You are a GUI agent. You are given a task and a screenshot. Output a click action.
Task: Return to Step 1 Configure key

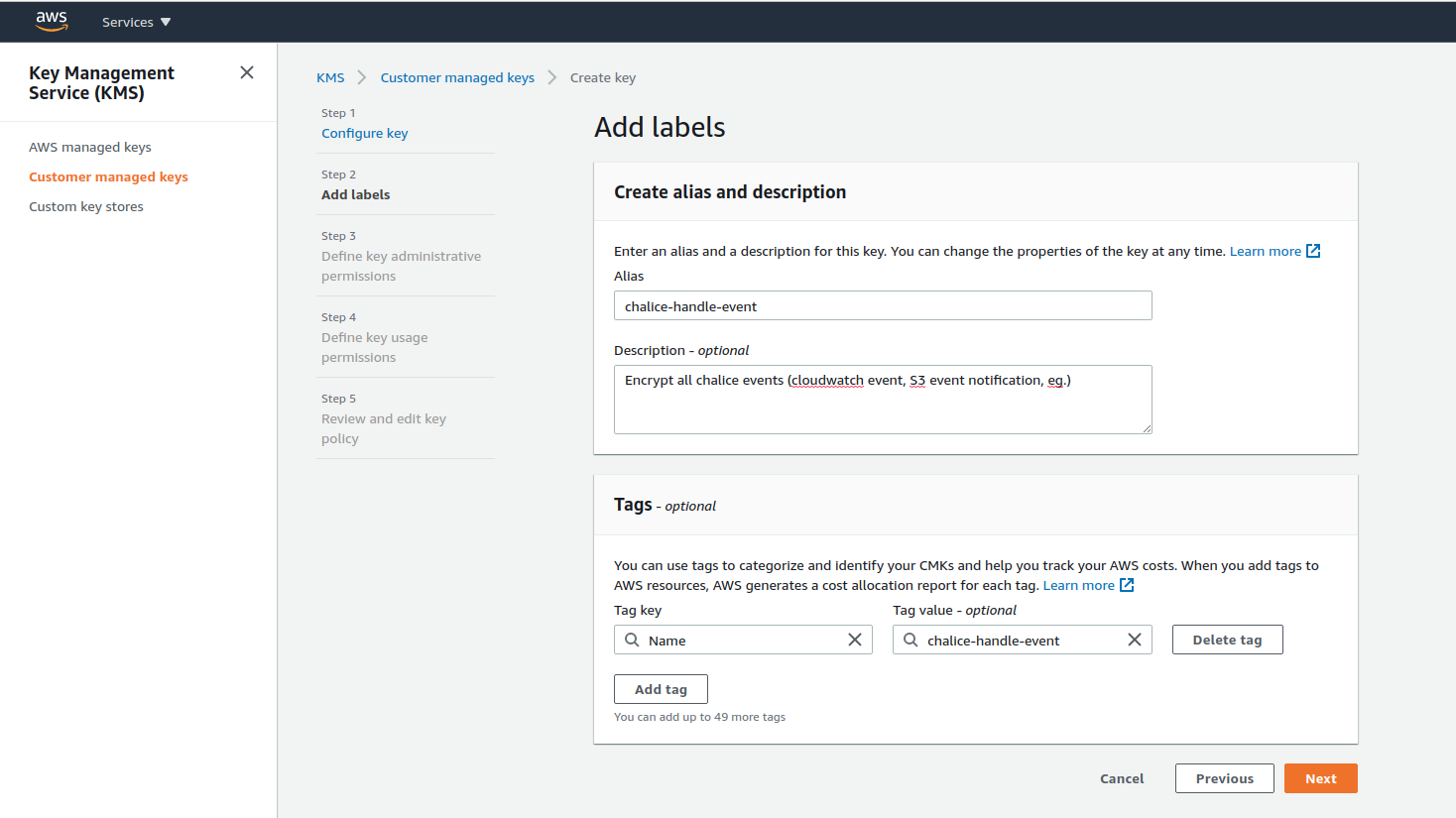coord(365,133)
